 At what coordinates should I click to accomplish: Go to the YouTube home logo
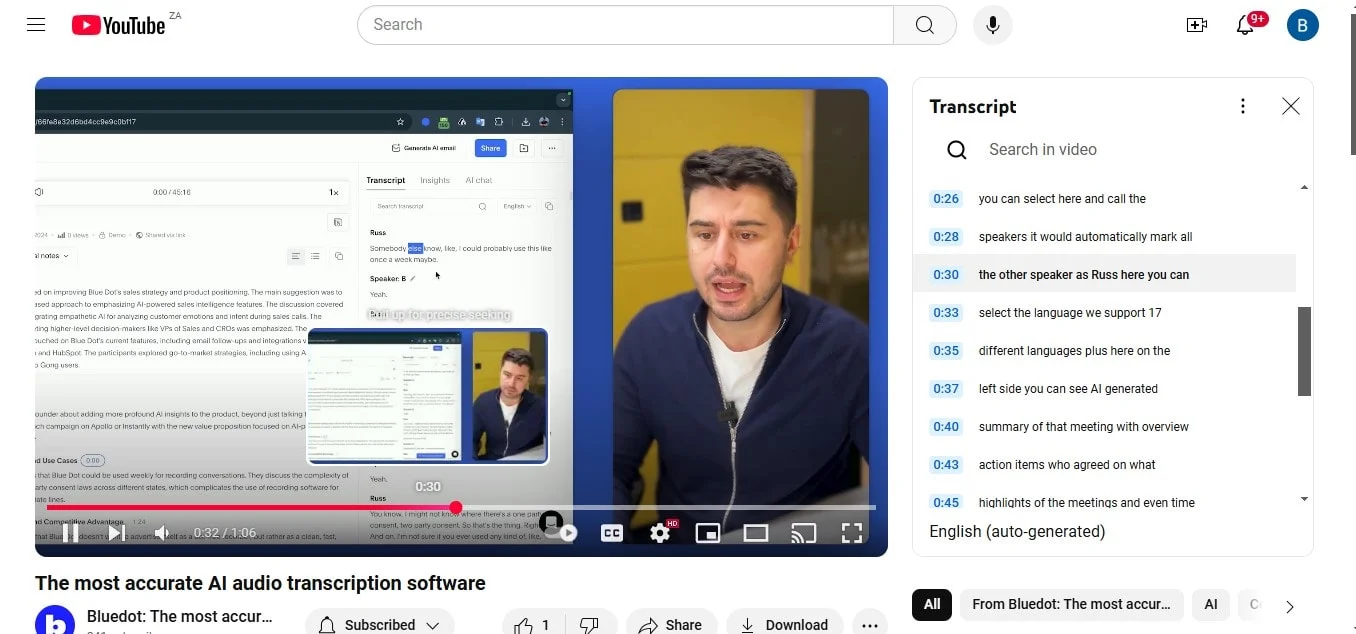point(118,25)
